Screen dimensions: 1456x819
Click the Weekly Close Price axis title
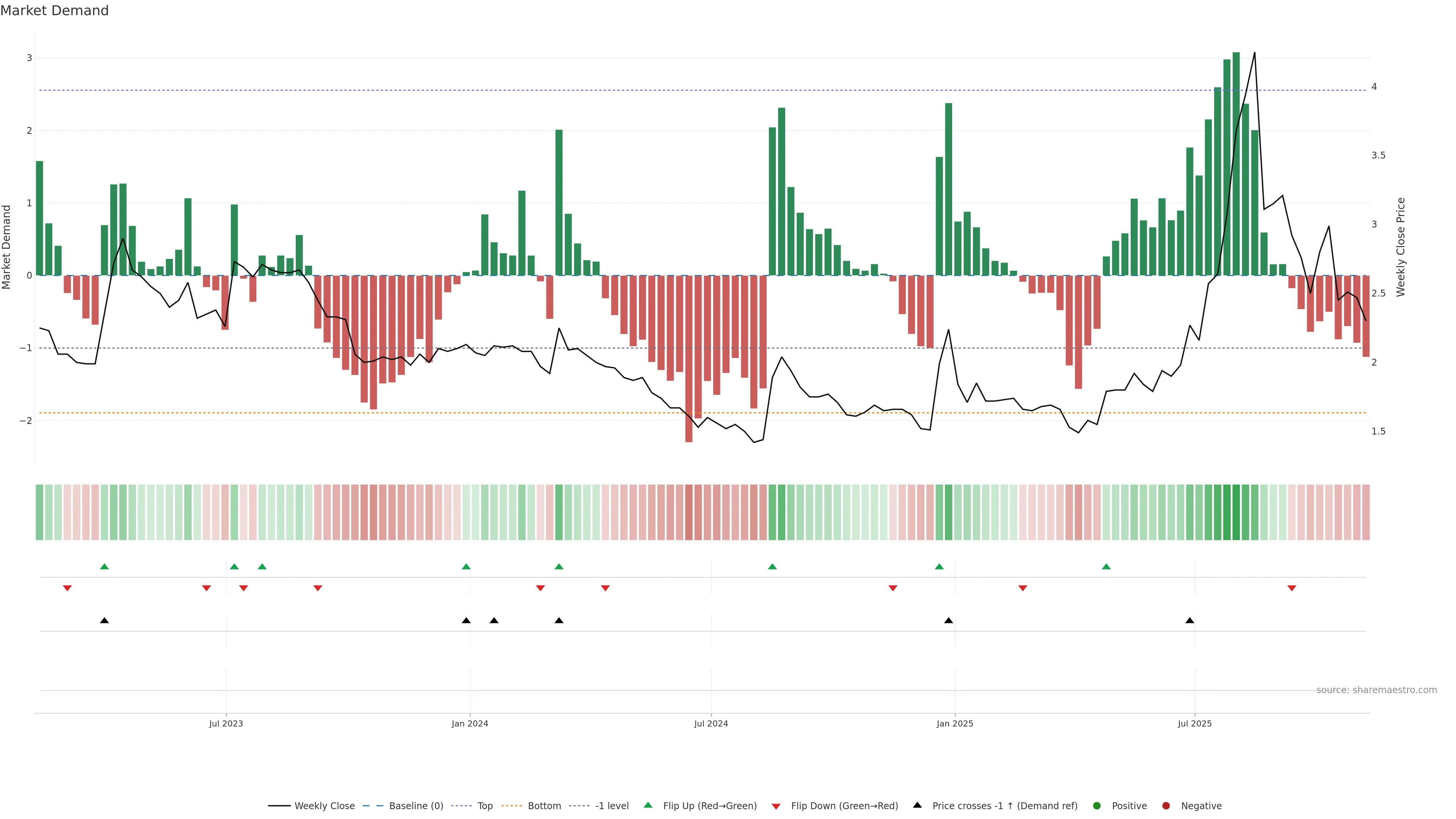[x=1400, y=247]
